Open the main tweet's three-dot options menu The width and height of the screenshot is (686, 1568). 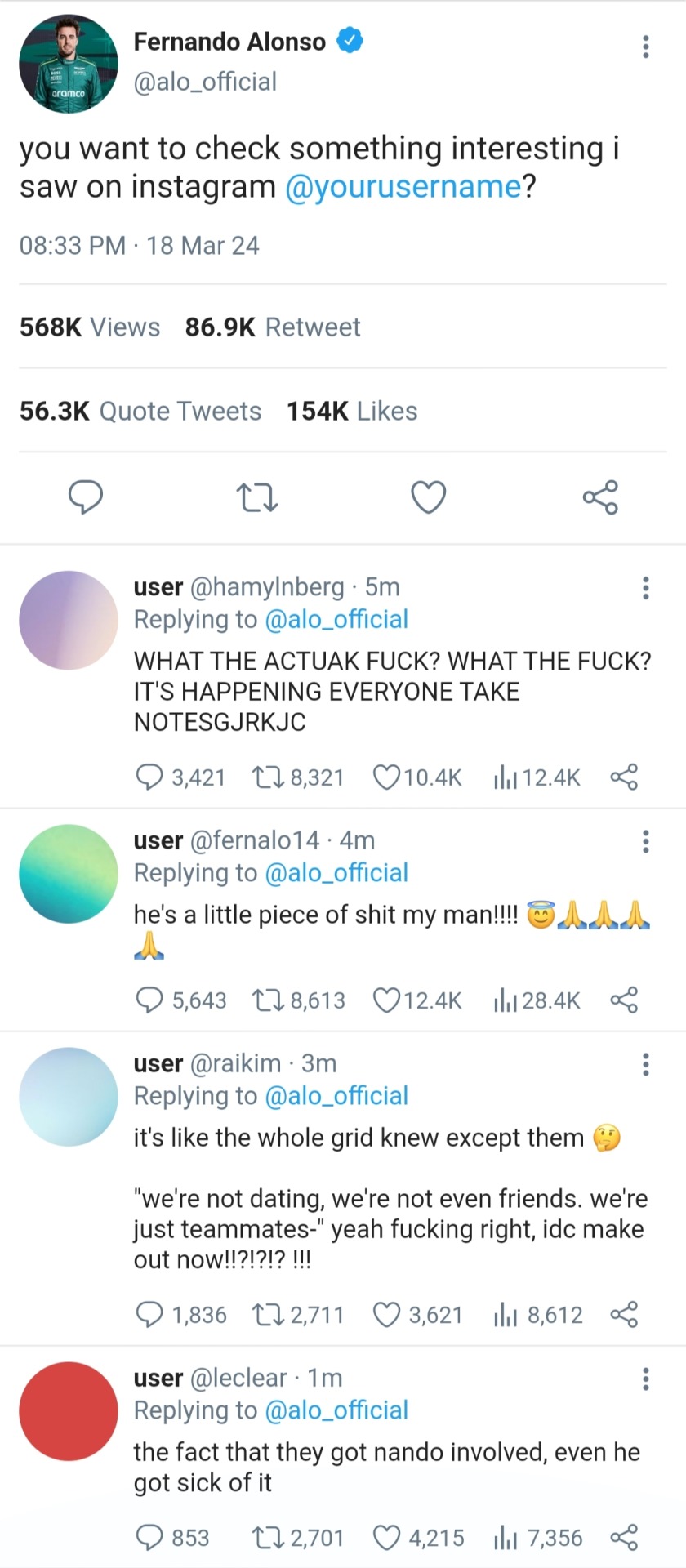click(645, 47)
